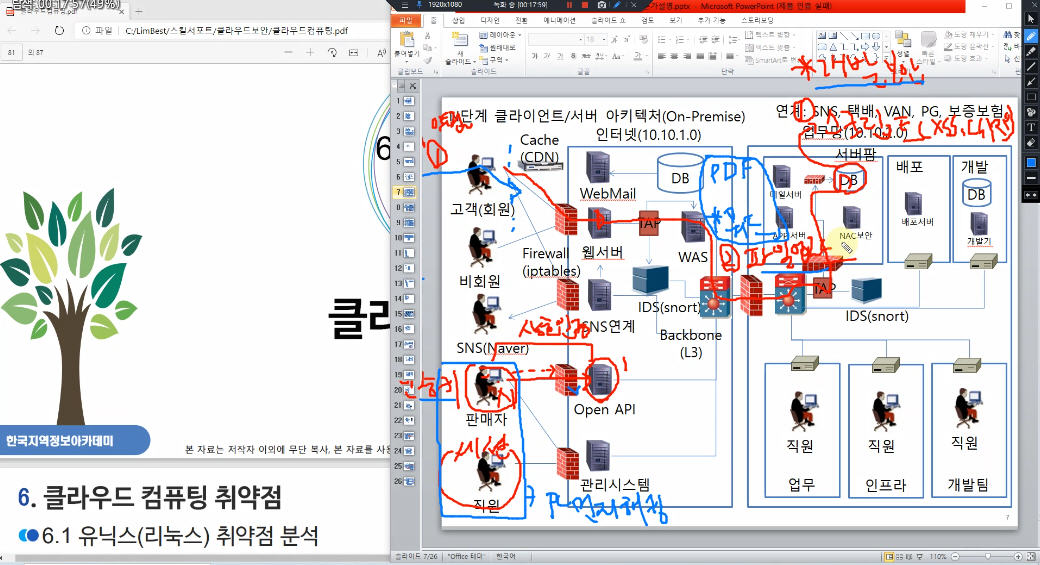1040x565 pixels.
Task: Click the New Slide icon in ribbon
Action: tap(460, 40)
